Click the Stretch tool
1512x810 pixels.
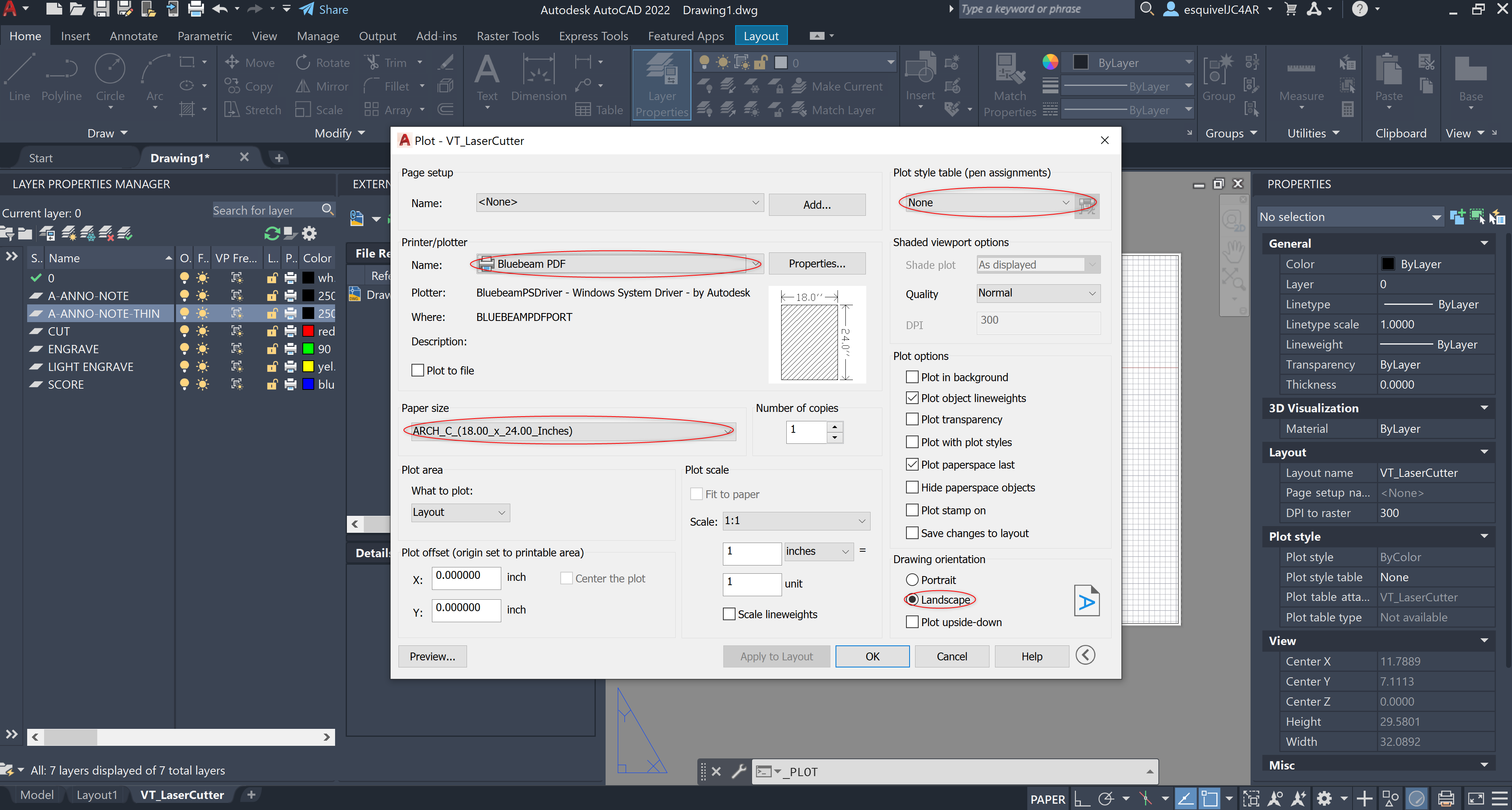point(253,110)
